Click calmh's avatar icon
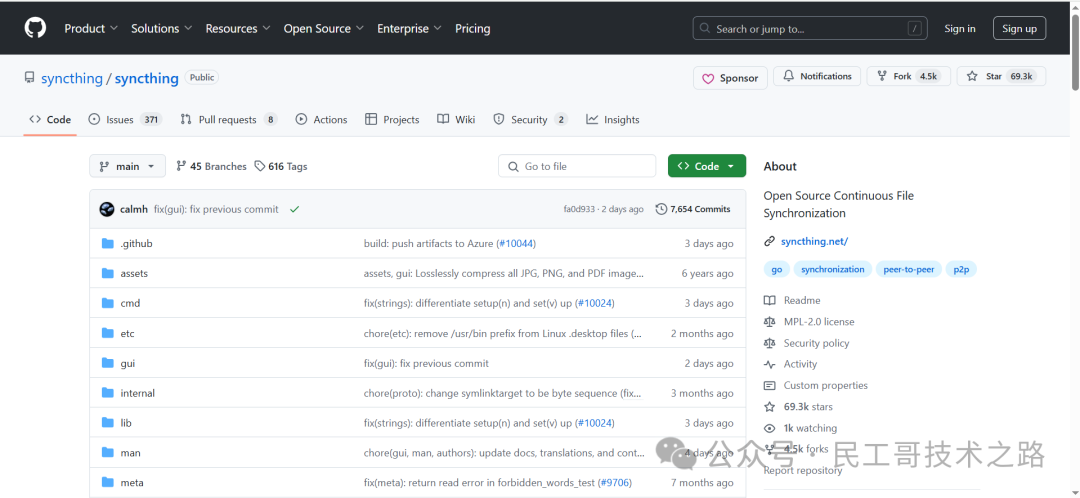Screen dimensions: 1080x498 click(107, 209)
